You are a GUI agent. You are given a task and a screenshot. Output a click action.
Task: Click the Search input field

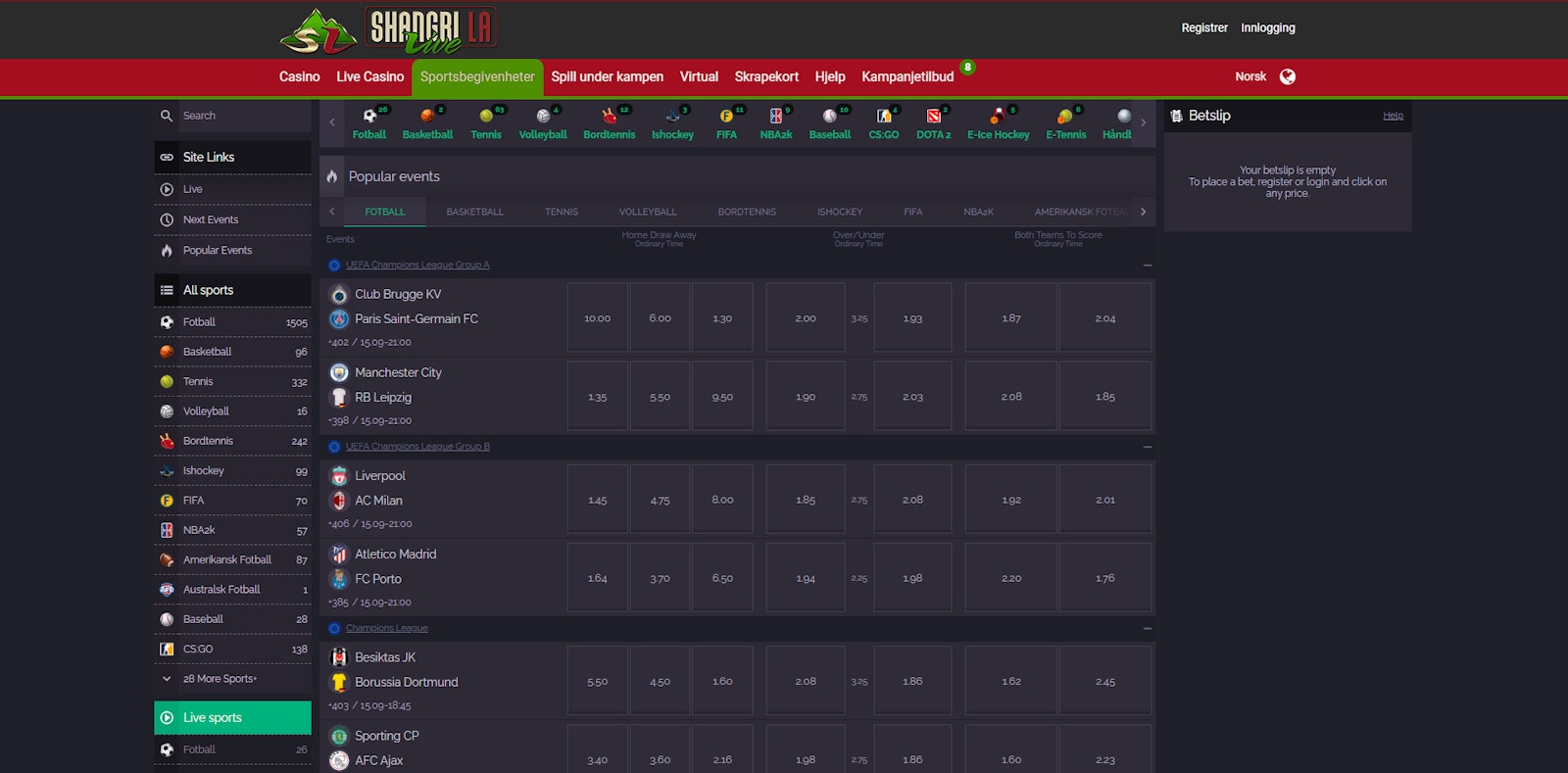[243, 116]
